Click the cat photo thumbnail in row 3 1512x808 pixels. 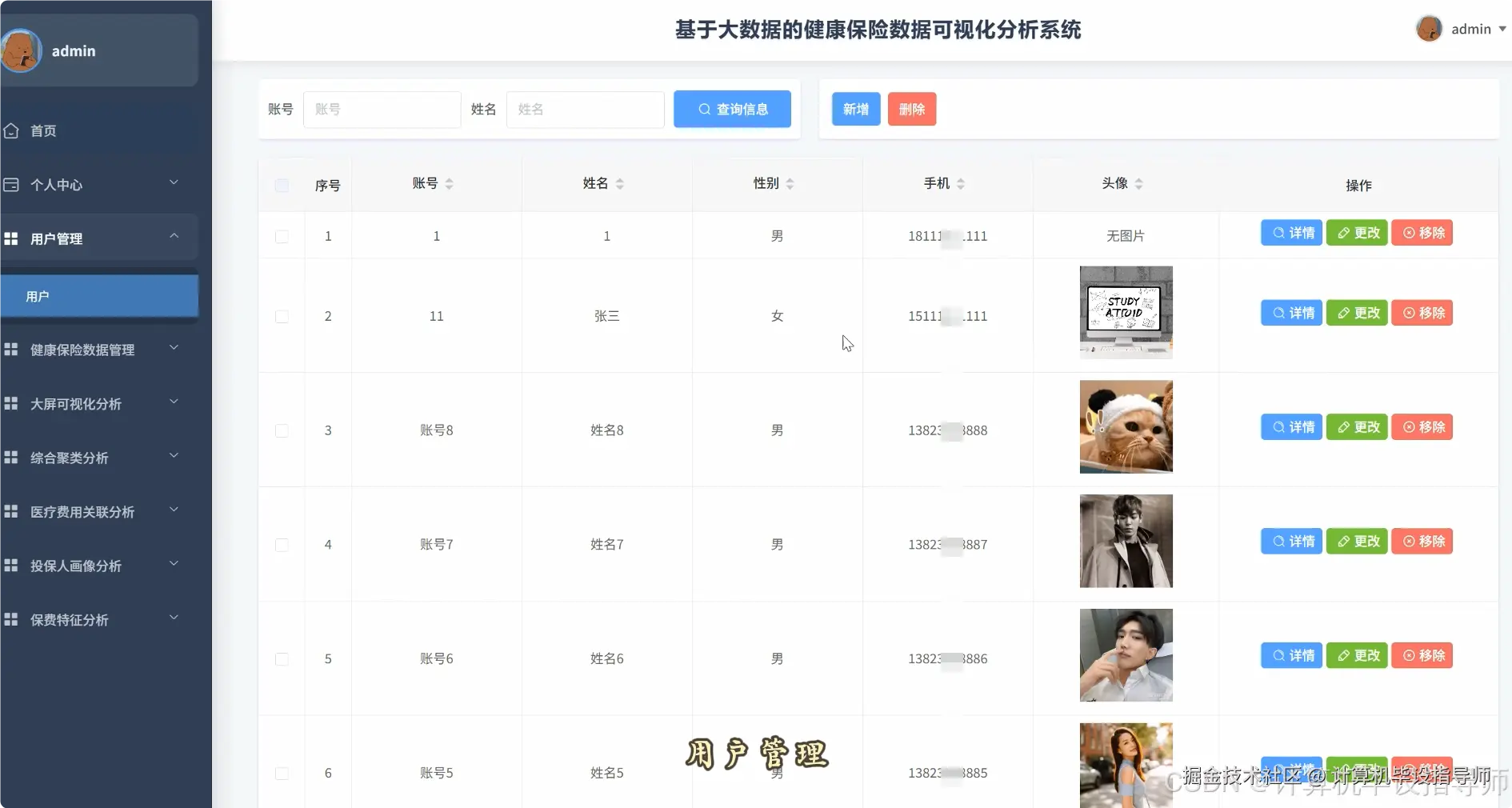[1126, 427]
